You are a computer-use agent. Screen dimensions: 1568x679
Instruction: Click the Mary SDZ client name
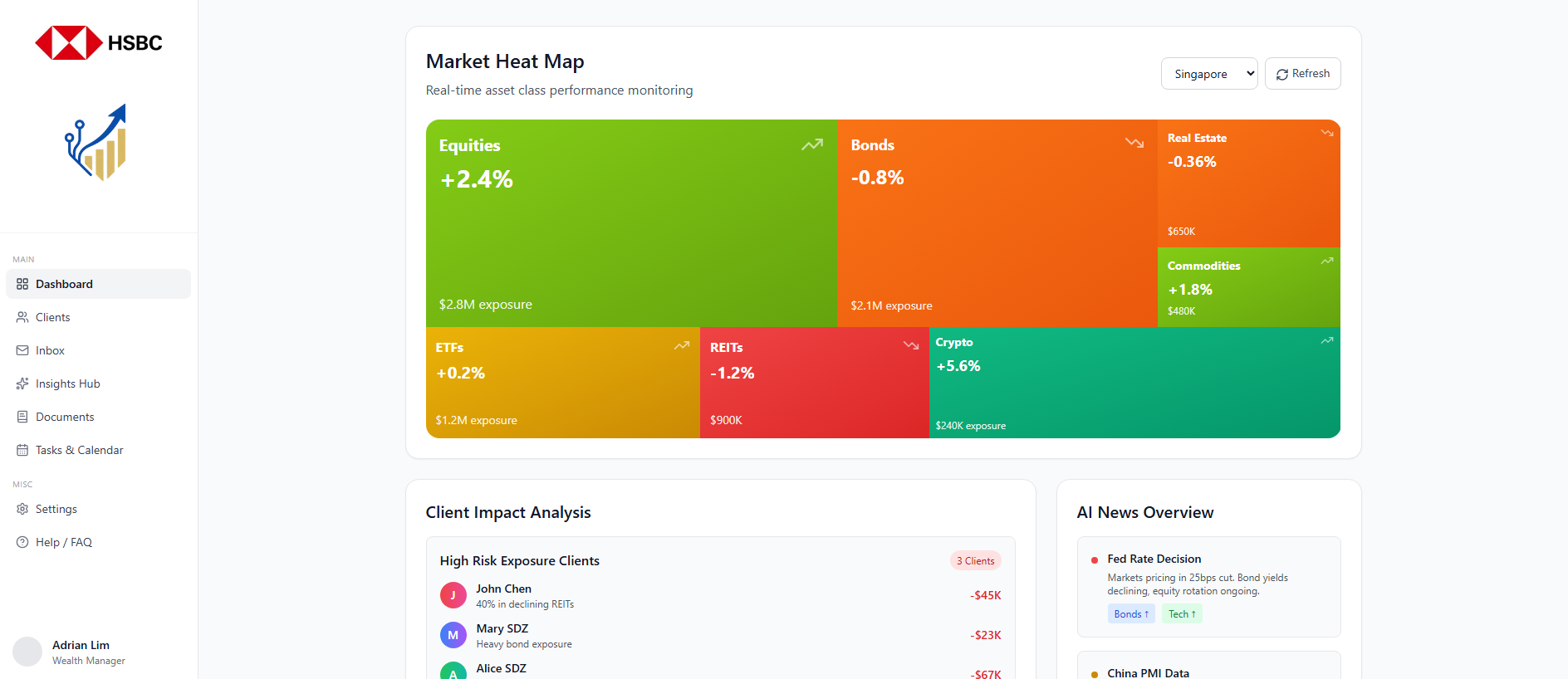pos(502,628)
